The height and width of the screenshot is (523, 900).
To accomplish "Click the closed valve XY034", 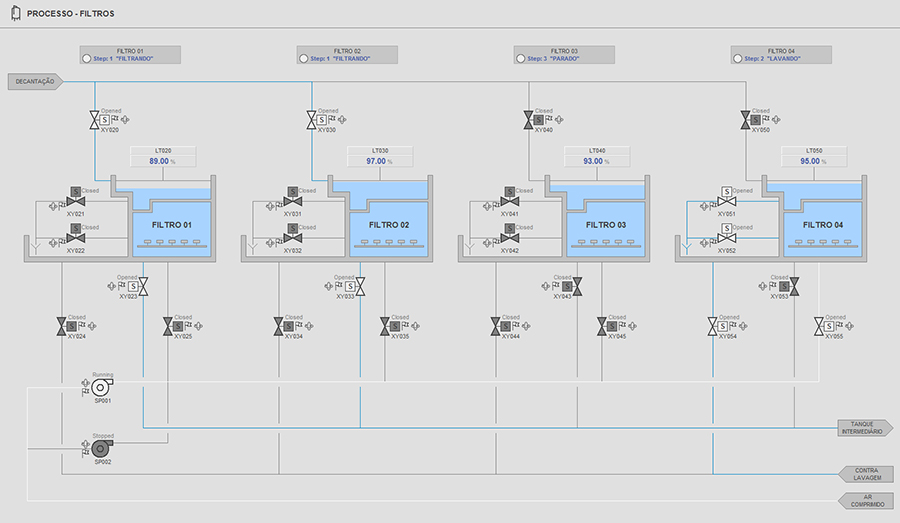I will tap(279, 326).
